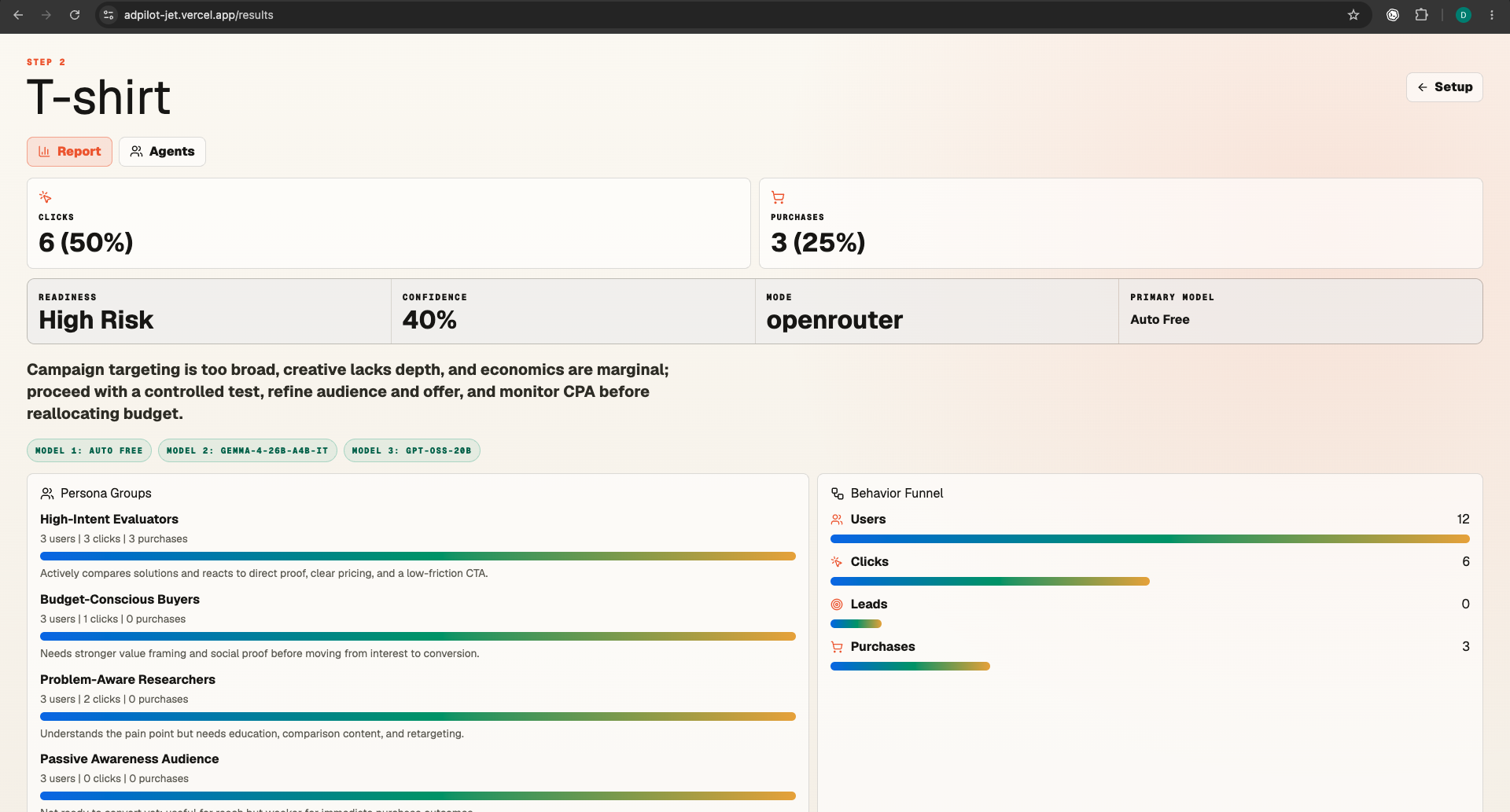Click the Confidence '40%' value
Viewport: 1510px width, 812px height.
(x=429, y=320)
